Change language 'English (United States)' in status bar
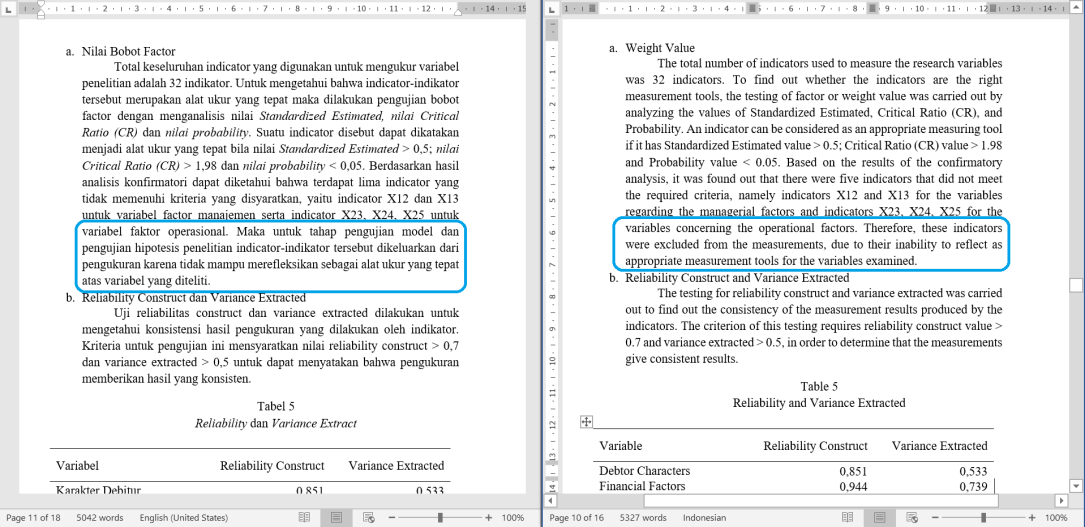Viewport: 1085px width, 527px height. [183, 517]
